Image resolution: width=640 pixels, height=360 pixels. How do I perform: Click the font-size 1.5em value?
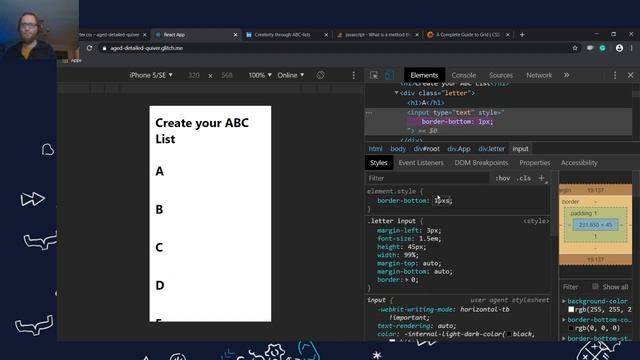[429, 239]
